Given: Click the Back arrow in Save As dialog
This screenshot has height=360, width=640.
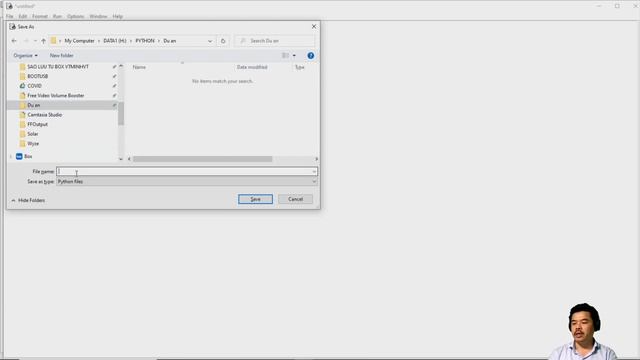Looking at the screenshot, I should coord(14,41).
